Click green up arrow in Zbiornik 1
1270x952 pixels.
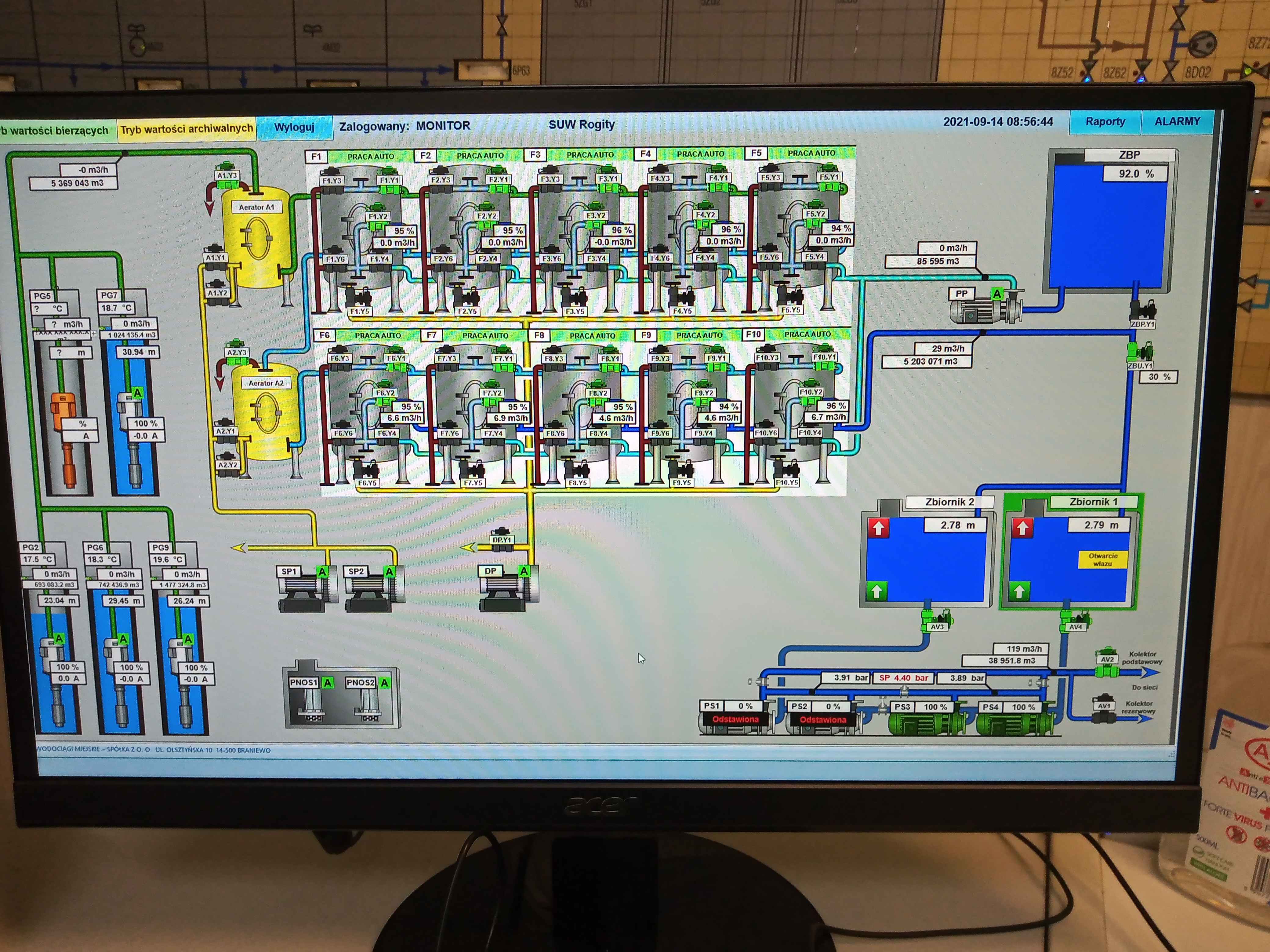pyautogui.click(x=1019, y=591)
